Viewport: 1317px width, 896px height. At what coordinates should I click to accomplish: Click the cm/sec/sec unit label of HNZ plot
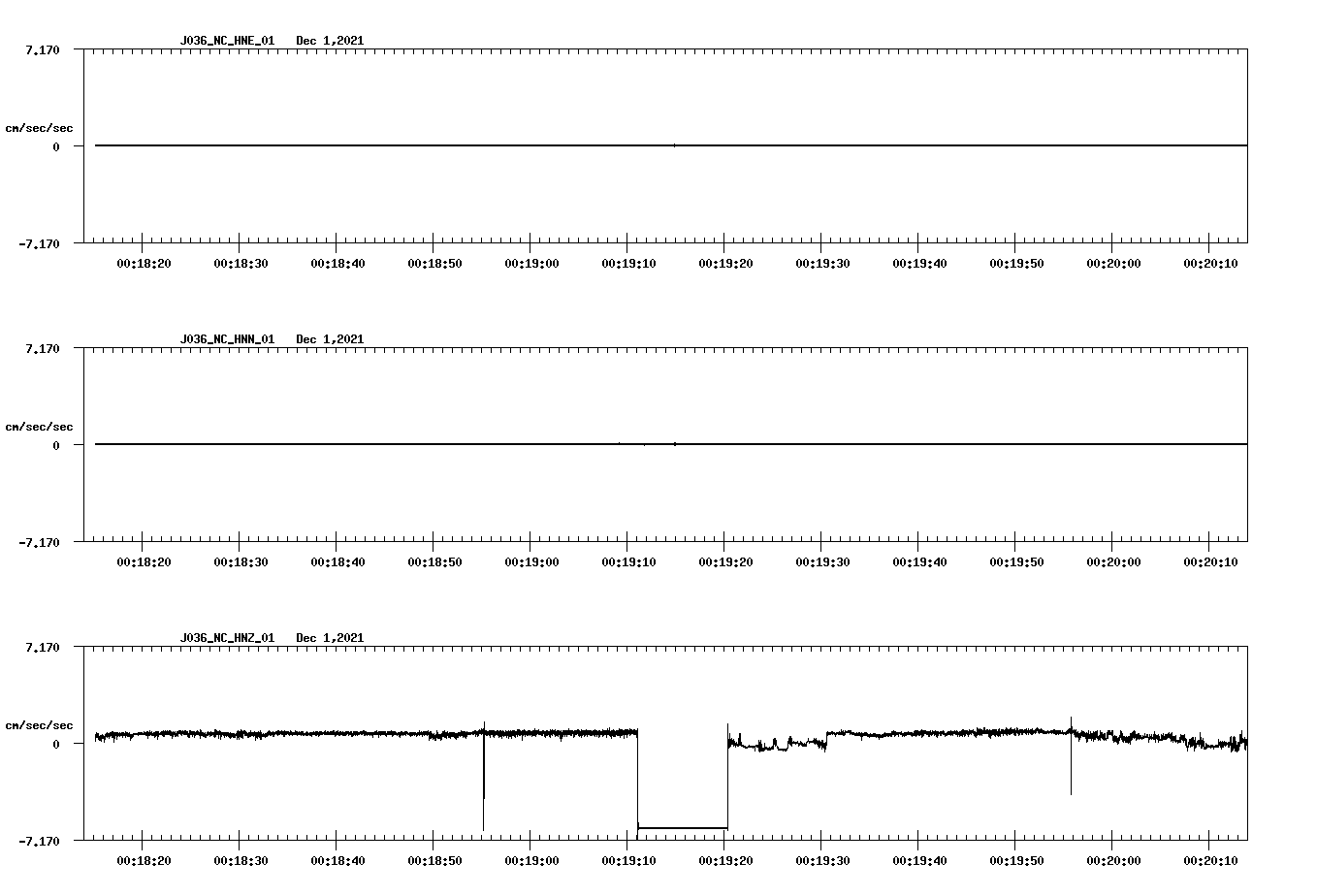(x=39, y=725)
